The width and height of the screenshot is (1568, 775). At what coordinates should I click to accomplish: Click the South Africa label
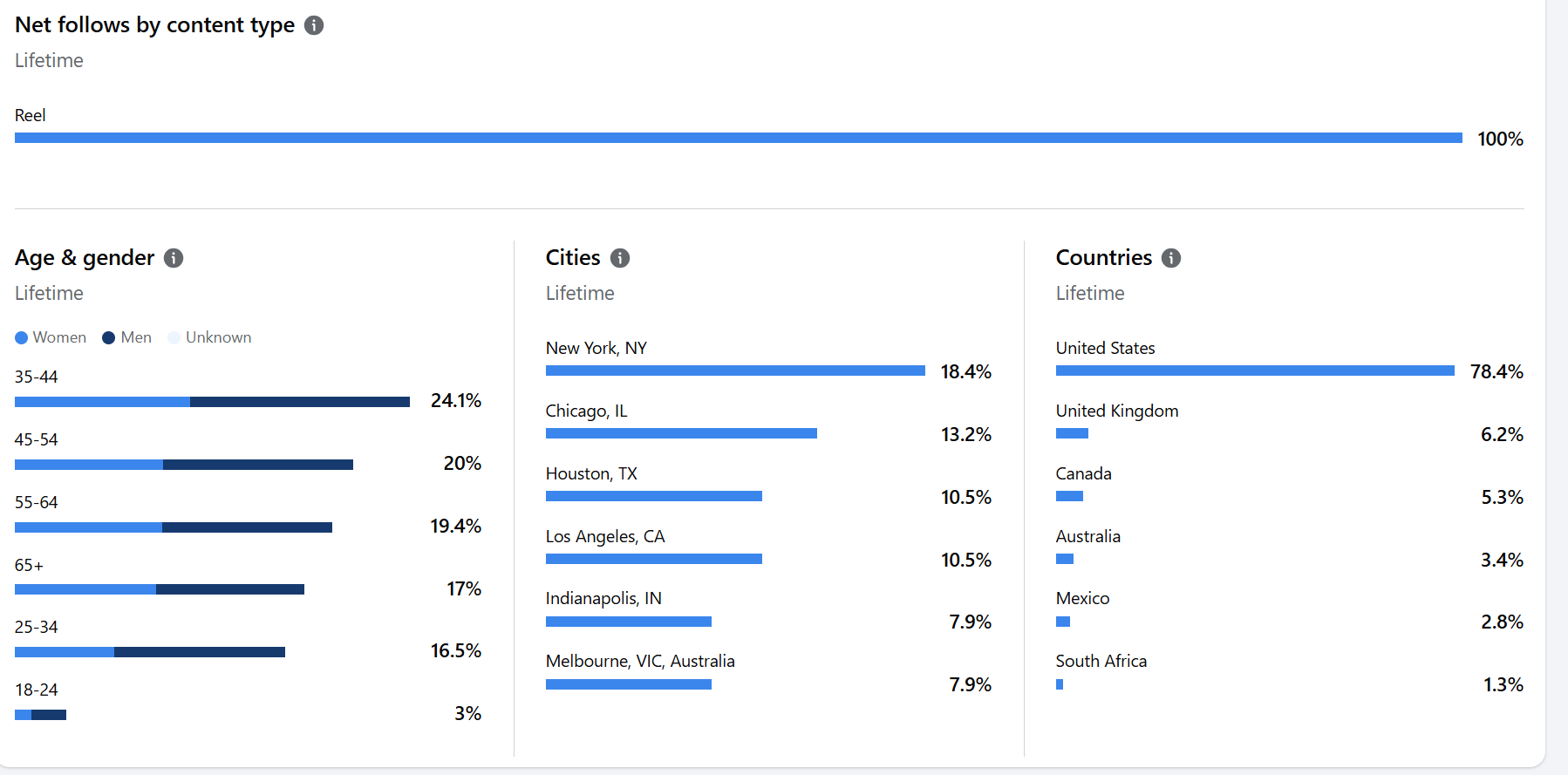click(1101, 661)
